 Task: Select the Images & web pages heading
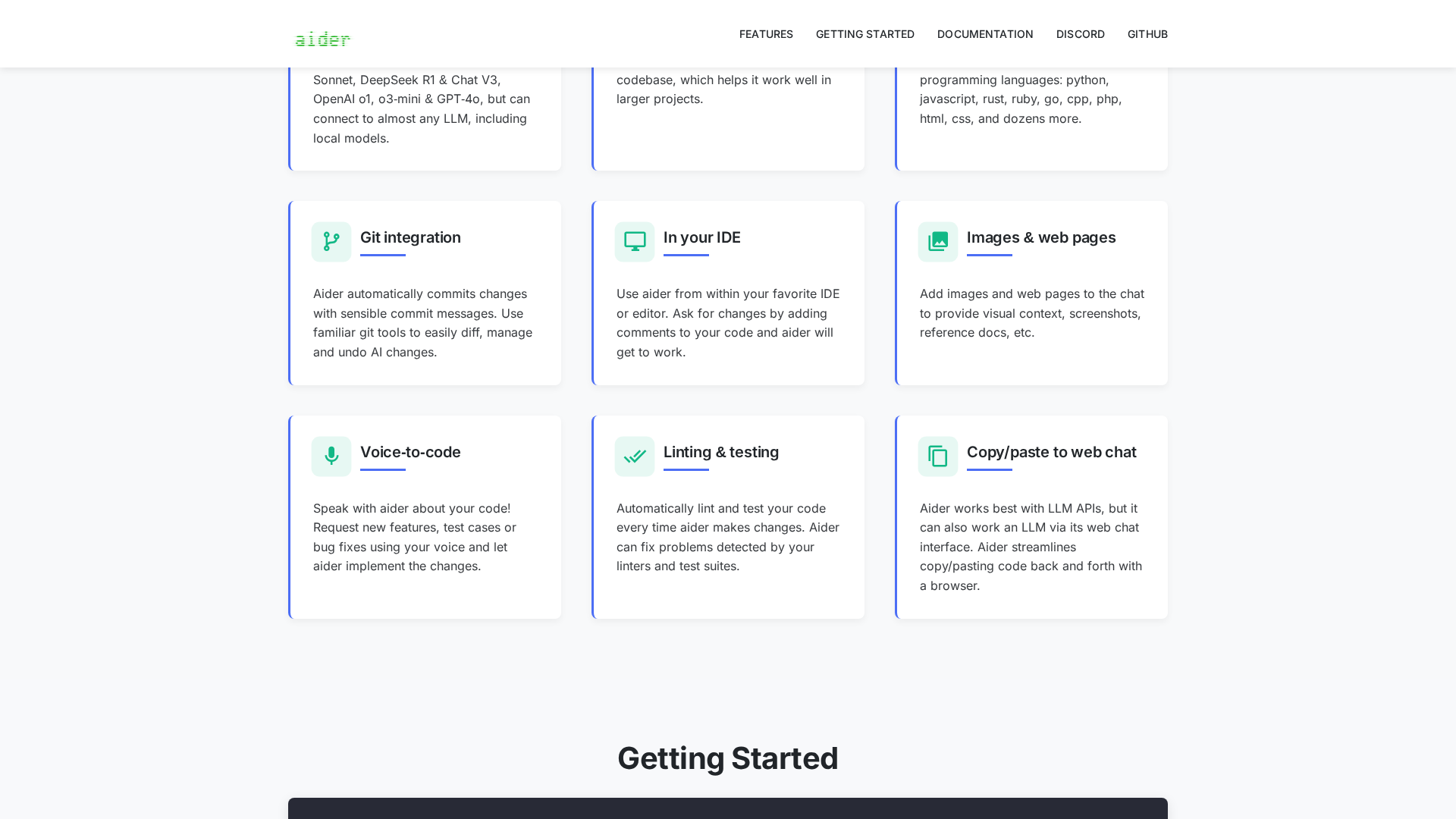tap(1040, 237)
